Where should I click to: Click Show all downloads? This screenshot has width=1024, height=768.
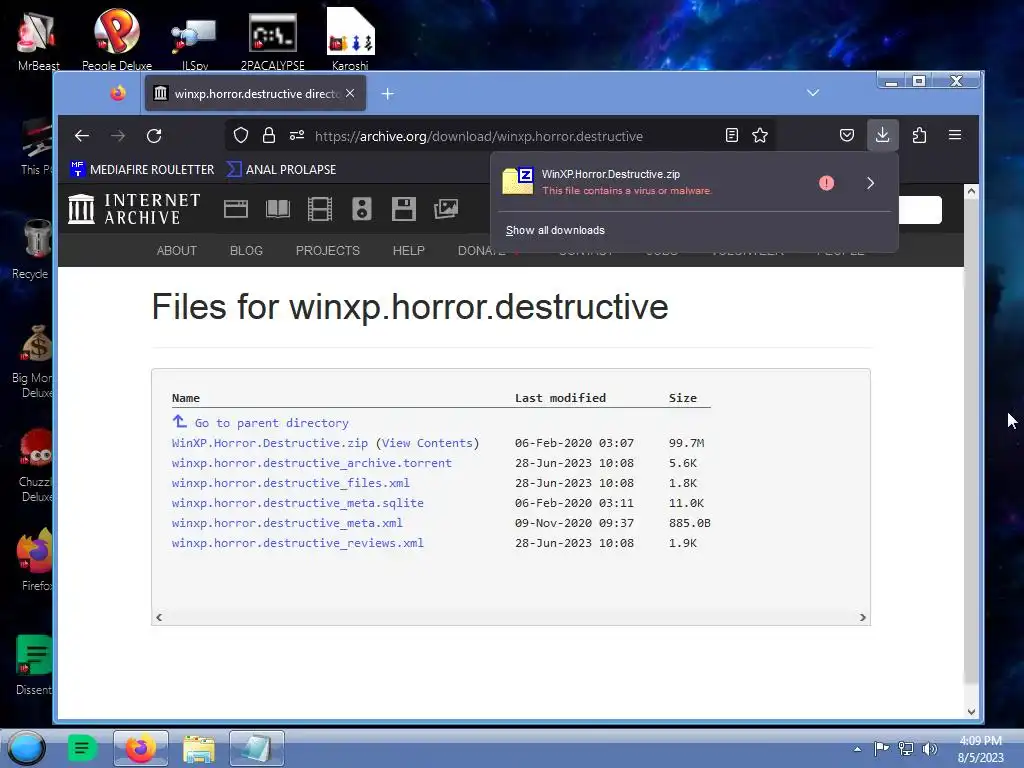point(555,230)
